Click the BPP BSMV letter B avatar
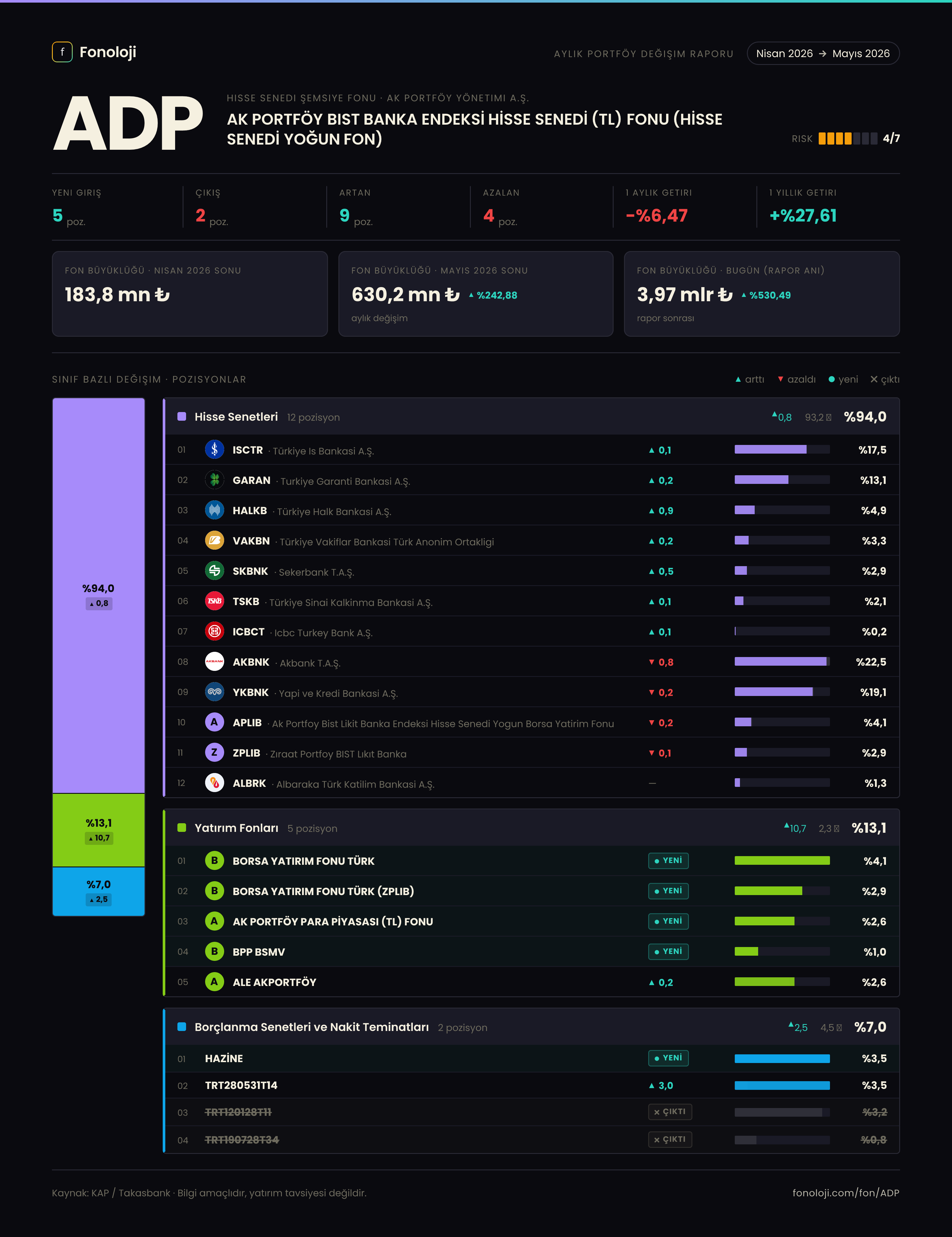The image size is (952, 1237). pos(214,952)
